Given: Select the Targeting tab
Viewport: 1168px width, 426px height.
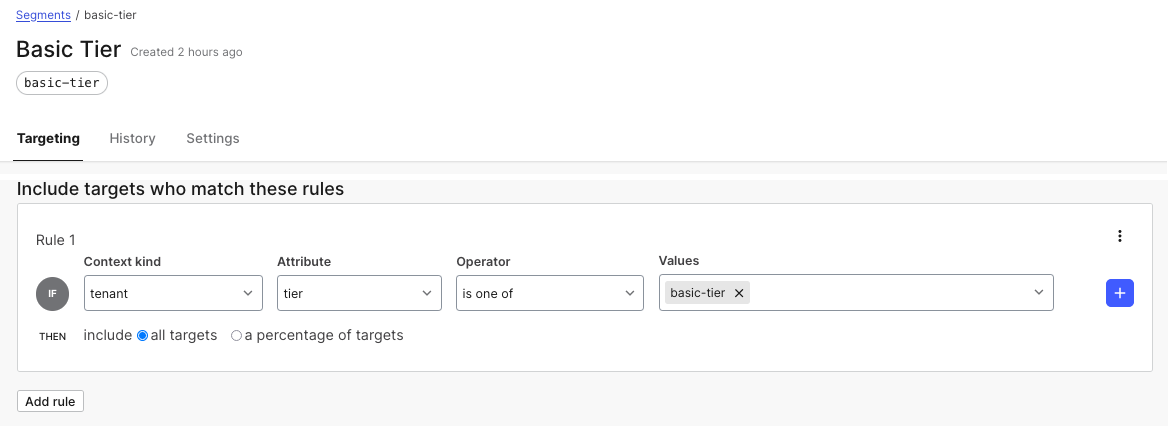Looking at the screenshot, I should [x=48, y=139].
